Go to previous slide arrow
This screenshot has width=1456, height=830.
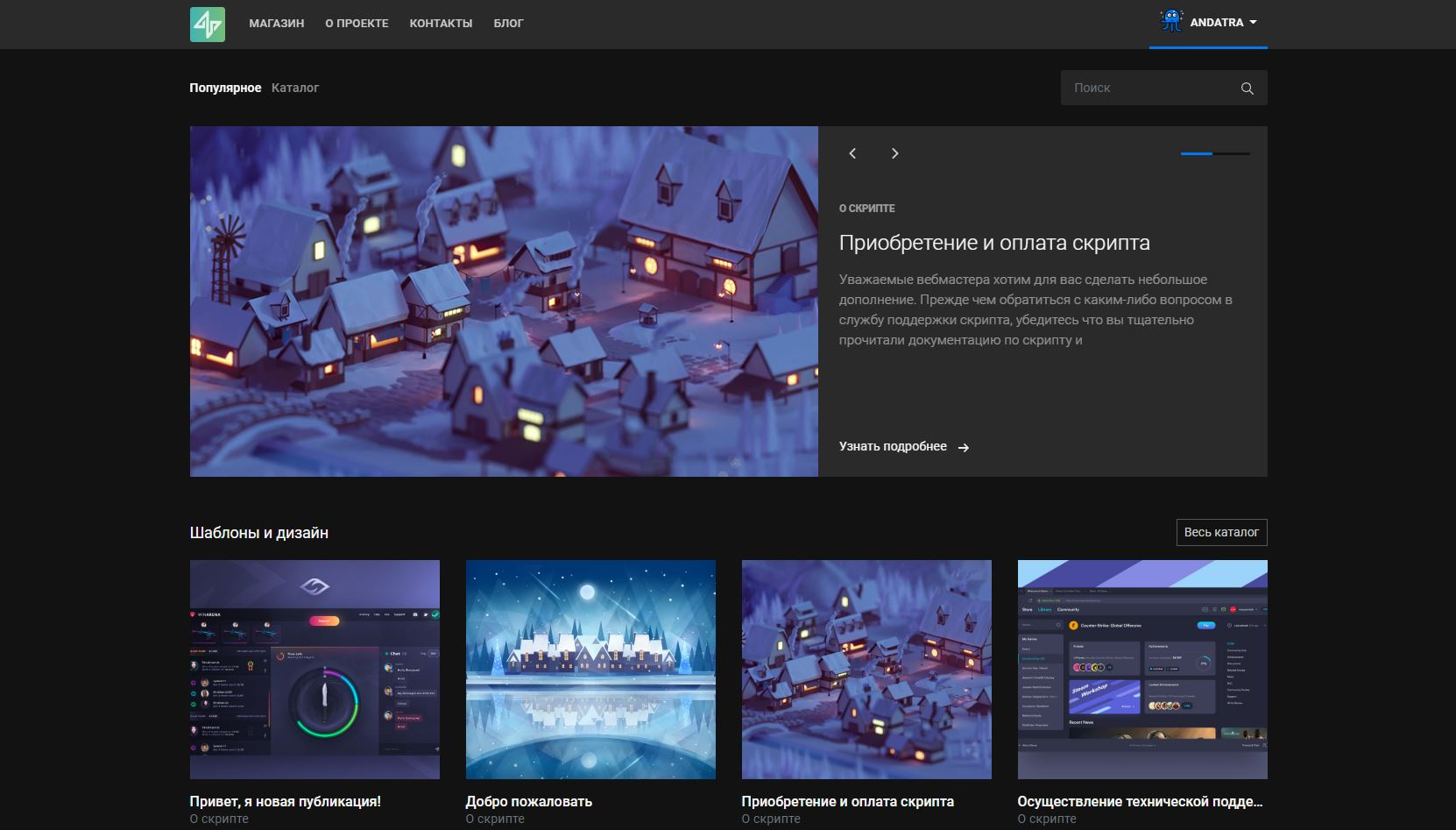[852, 153]
